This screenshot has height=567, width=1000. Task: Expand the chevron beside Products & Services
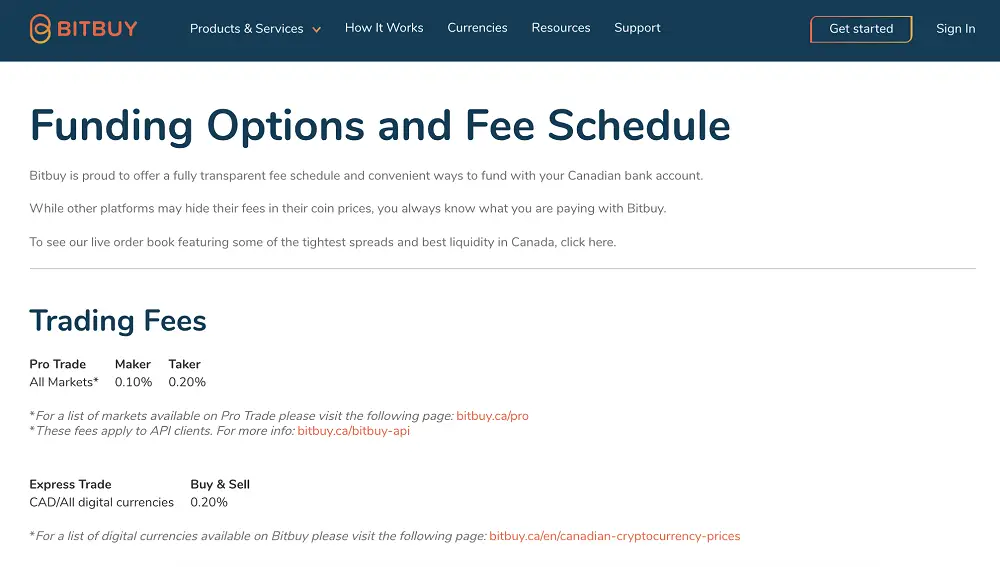317,30
